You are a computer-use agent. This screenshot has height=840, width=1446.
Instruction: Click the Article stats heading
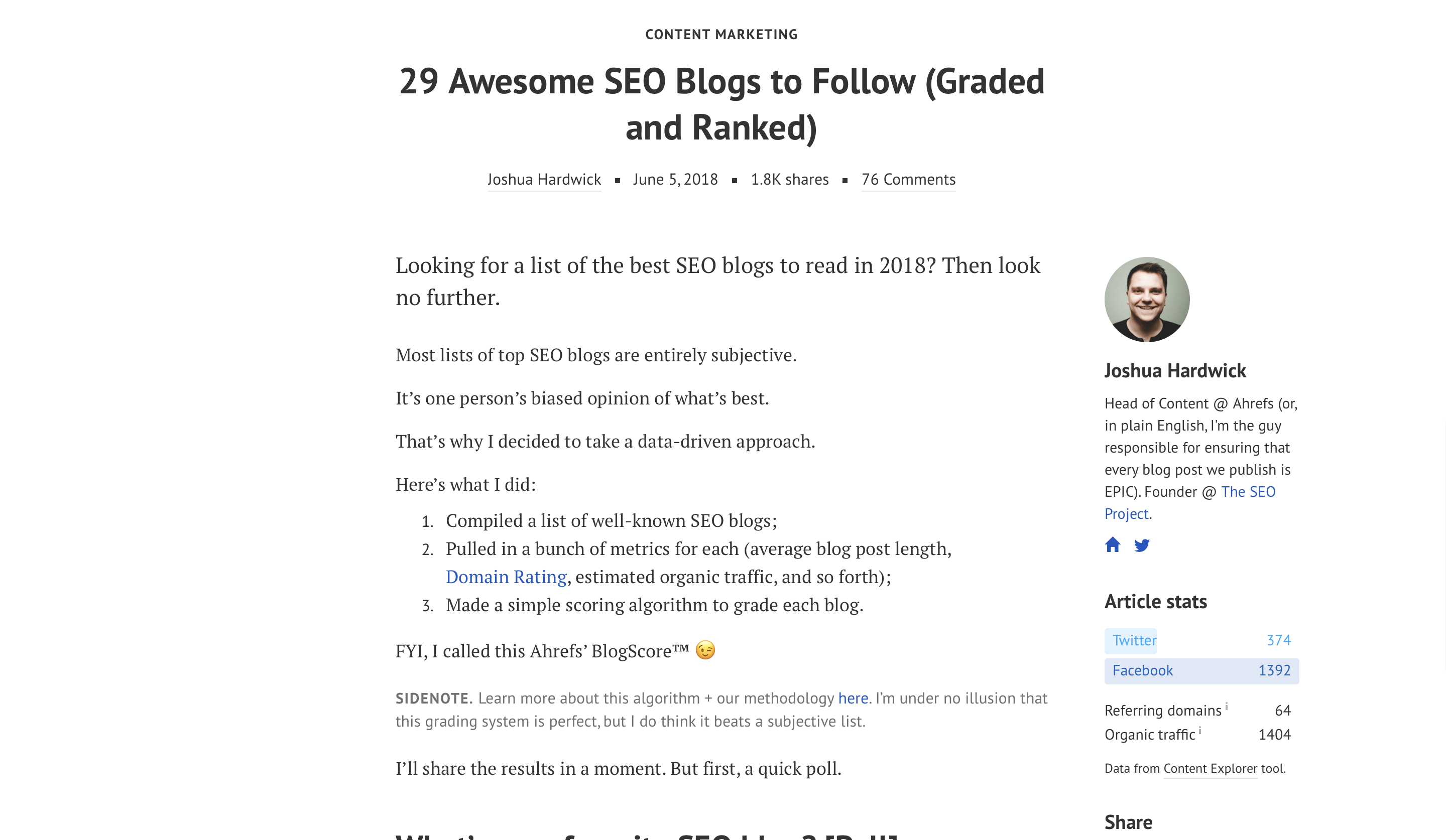click(1156, 602)
